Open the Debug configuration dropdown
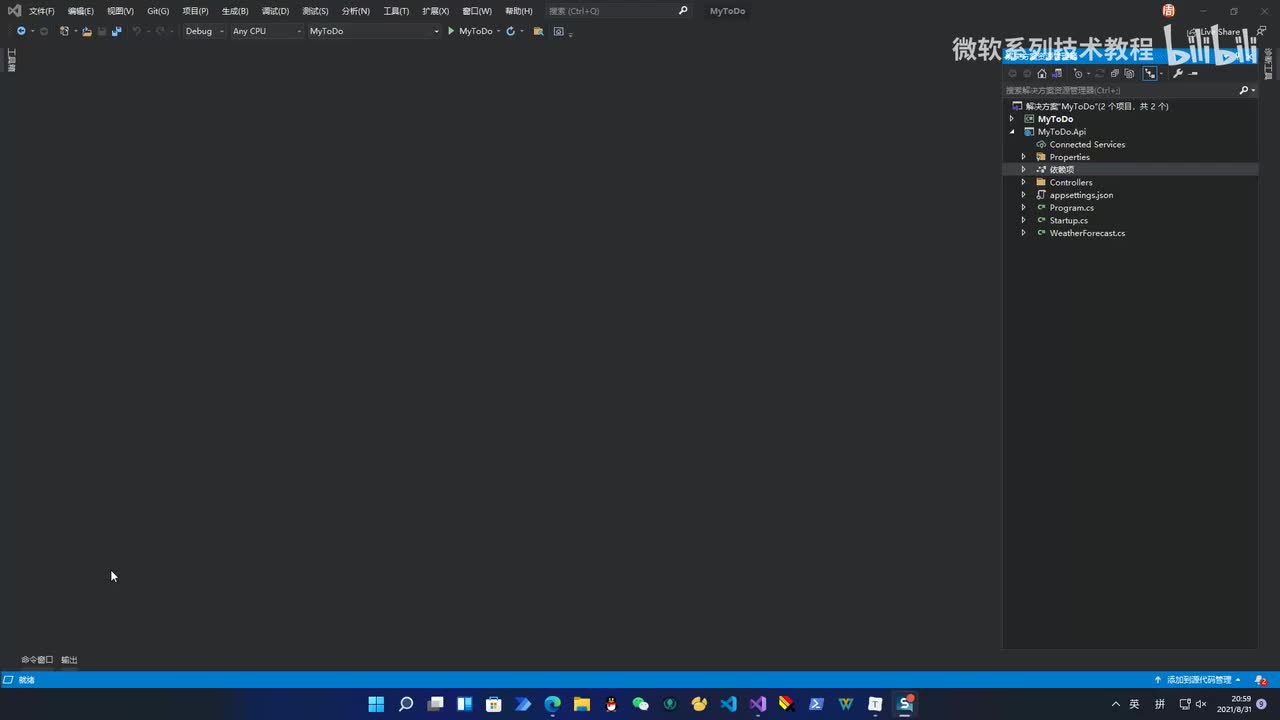This screenshot has width=1280, height=720. click(x=204, y=31)
